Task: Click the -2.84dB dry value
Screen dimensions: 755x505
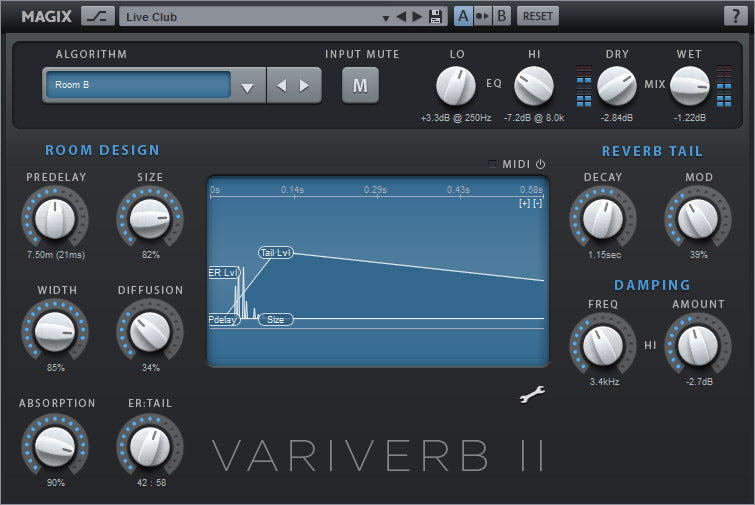Action: coord(617,117)
